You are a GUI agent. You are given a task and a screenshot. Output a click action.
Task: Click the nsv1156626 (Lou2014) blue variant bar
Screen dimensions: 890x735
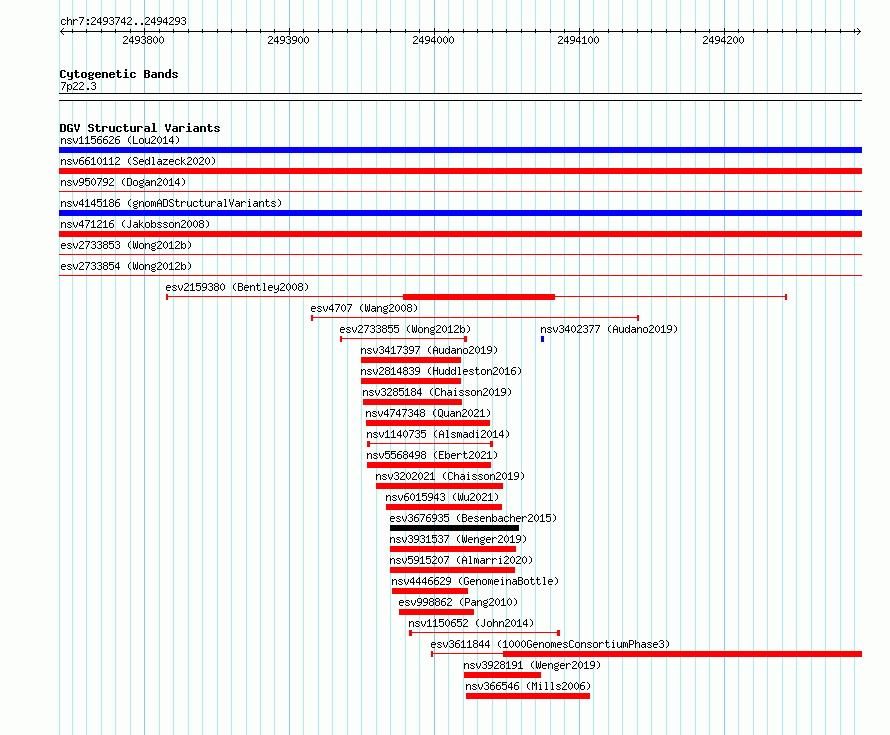(460, 150)
